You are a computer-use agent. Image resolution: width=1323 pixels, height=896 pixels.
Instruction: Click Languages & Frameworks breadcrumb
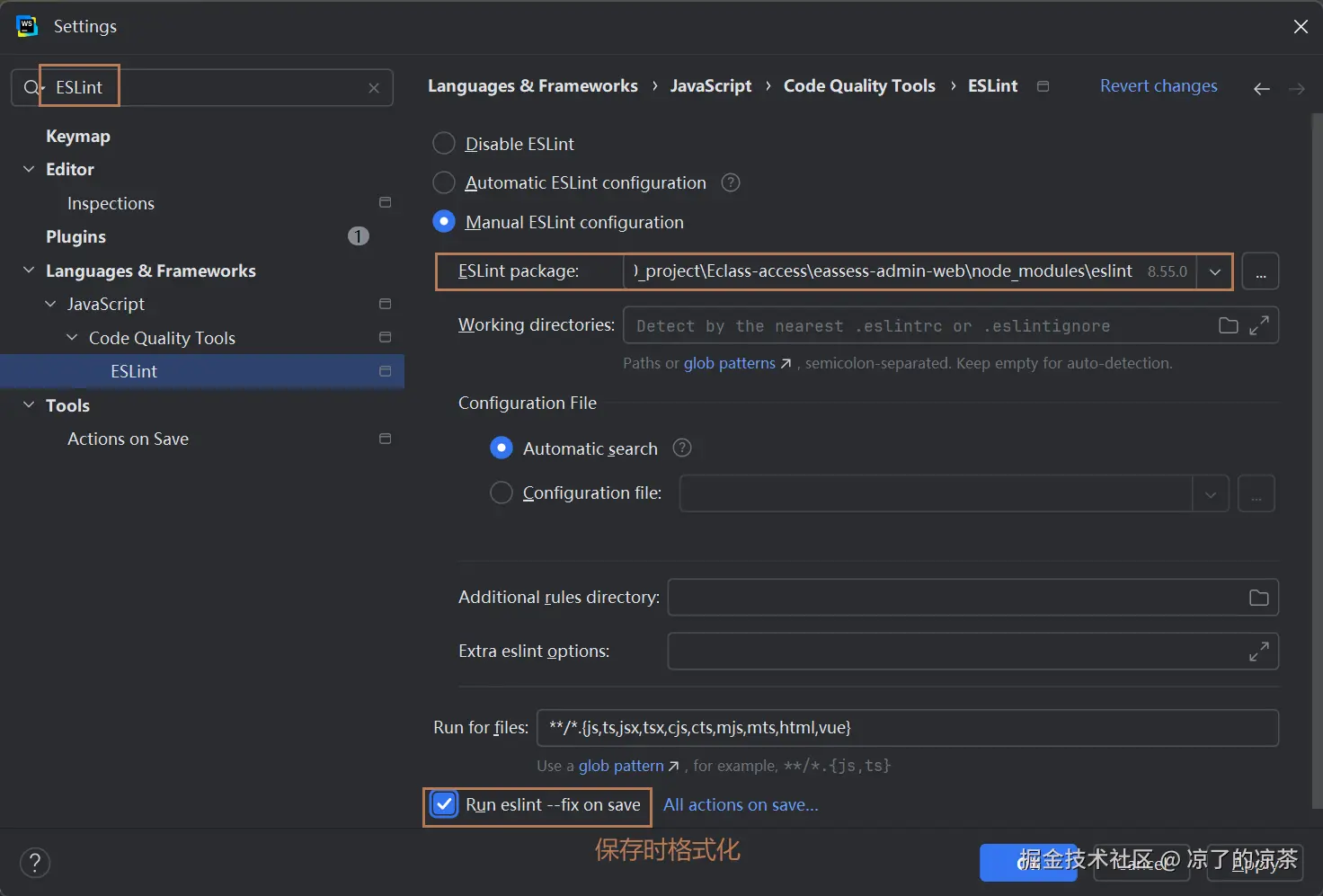pos(533,86)
